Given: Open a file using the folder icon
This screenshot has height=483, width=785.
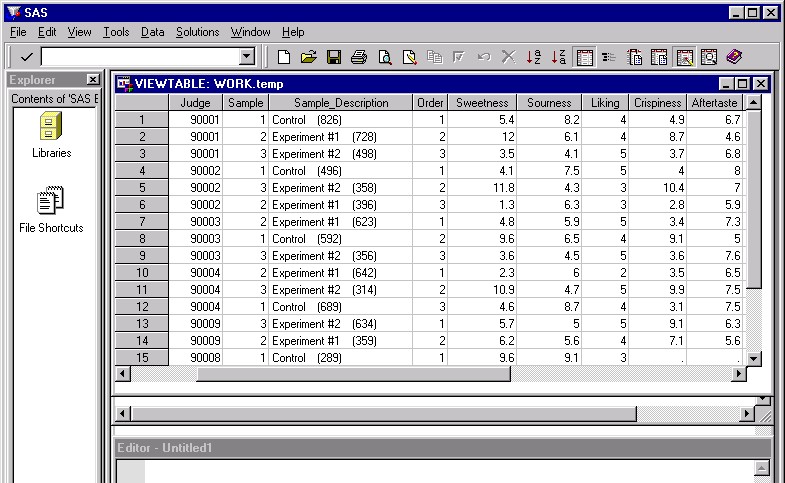Looking at the screenshot, I should 309,57.
